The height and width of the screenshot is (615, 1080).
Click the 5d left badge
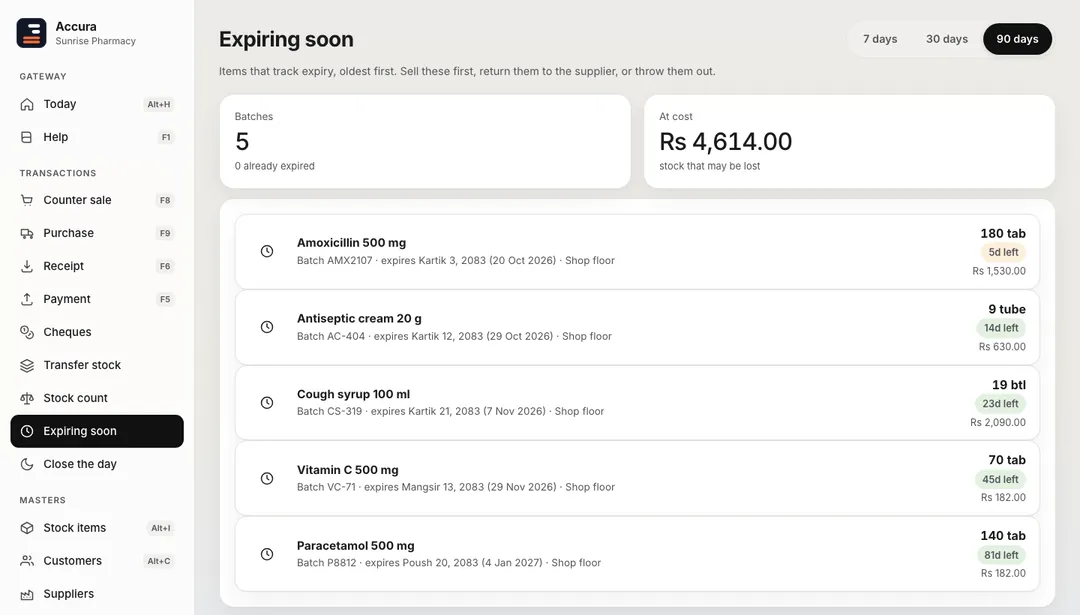pos(1003,252)
